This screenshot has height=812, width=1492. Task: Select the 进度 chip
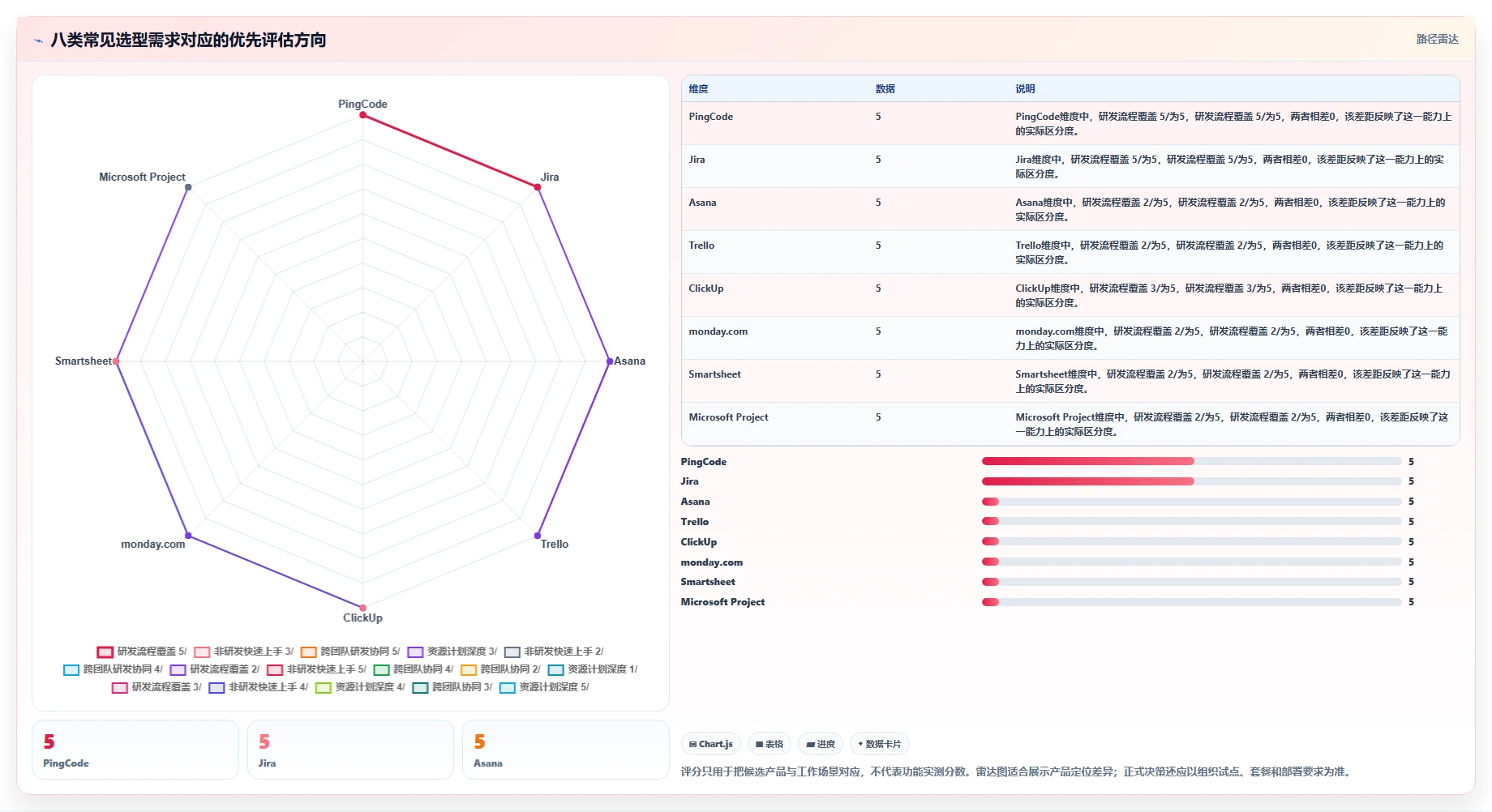[x=821, y=744]
